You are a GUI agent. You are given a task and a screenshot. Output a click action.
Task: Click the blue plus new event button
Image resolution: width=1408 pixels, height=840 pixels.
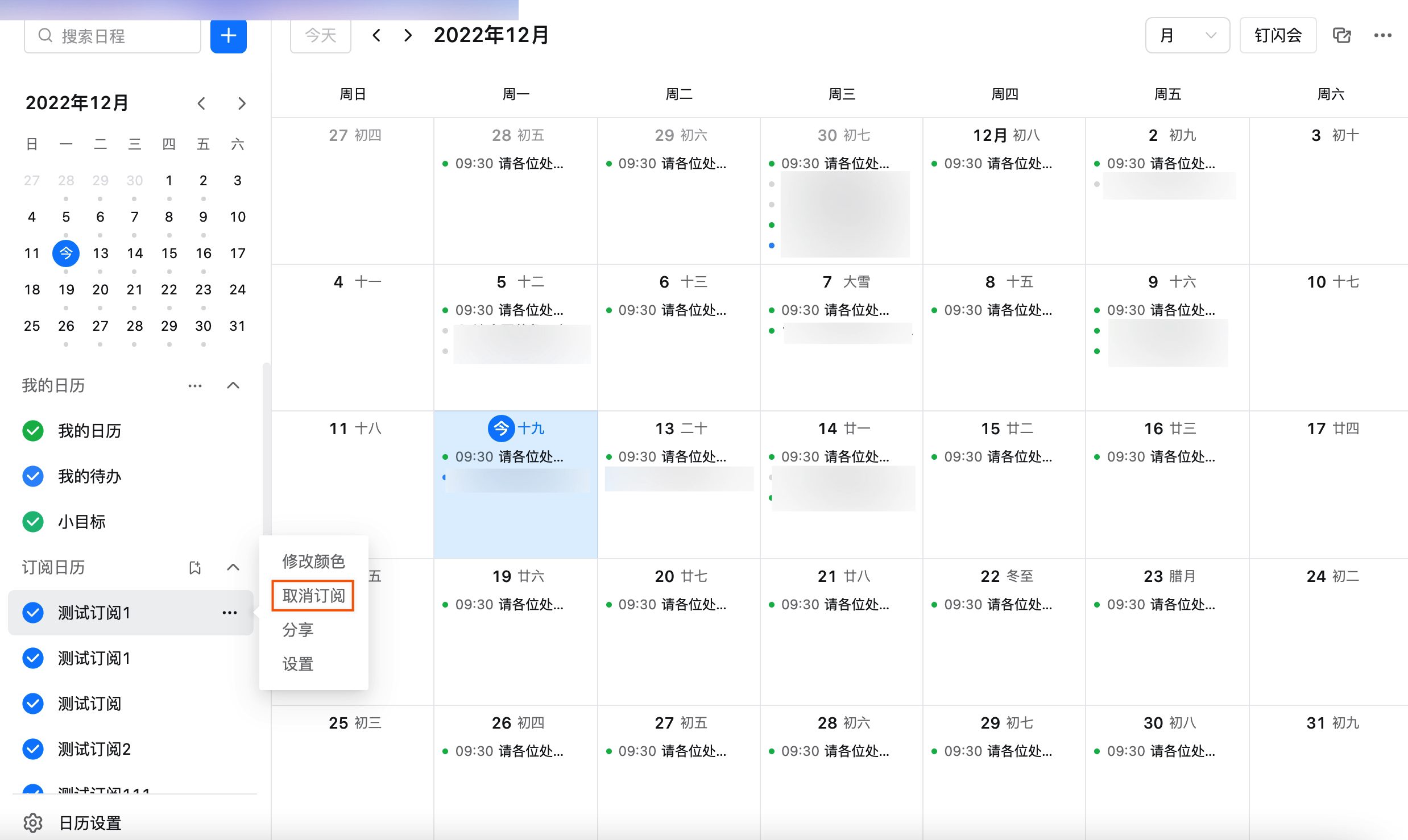[x=228, y=36]
